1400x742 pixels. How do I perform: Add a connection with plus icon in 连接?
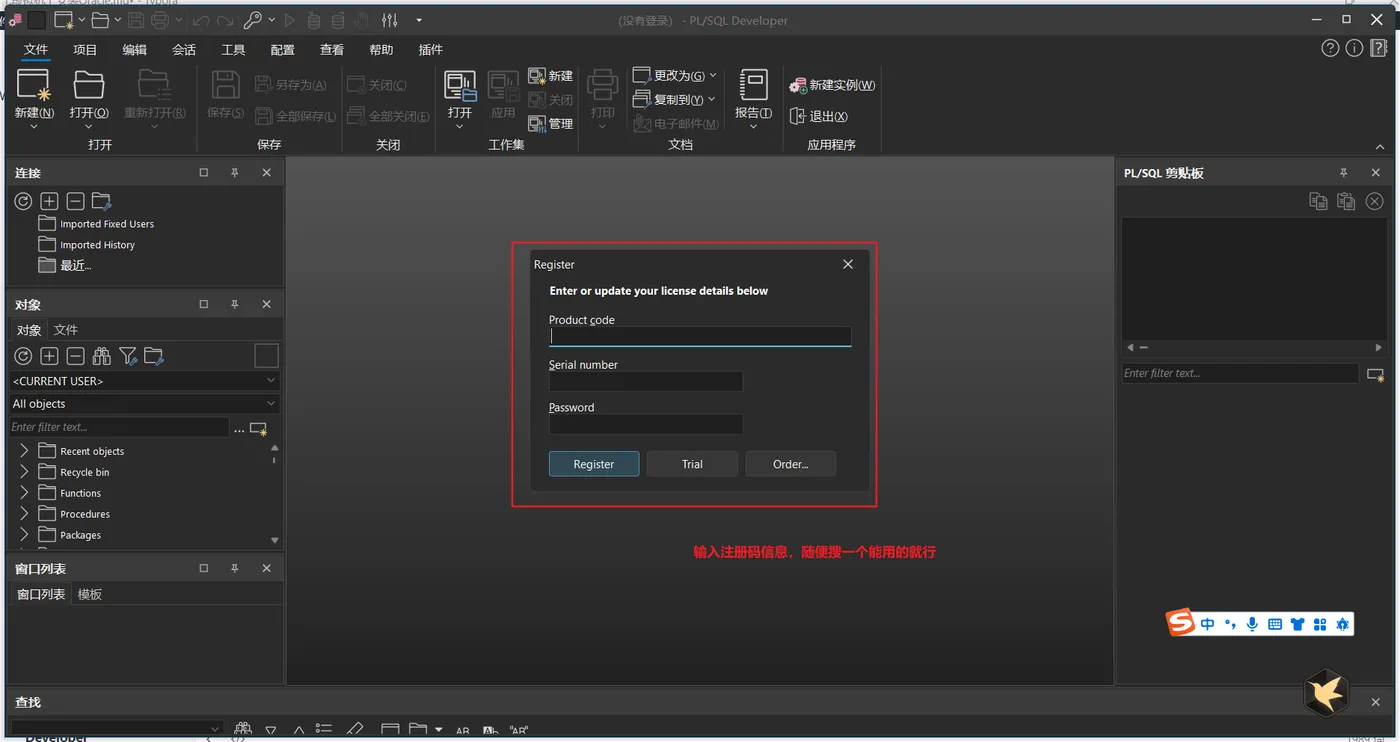coord(49,201)
